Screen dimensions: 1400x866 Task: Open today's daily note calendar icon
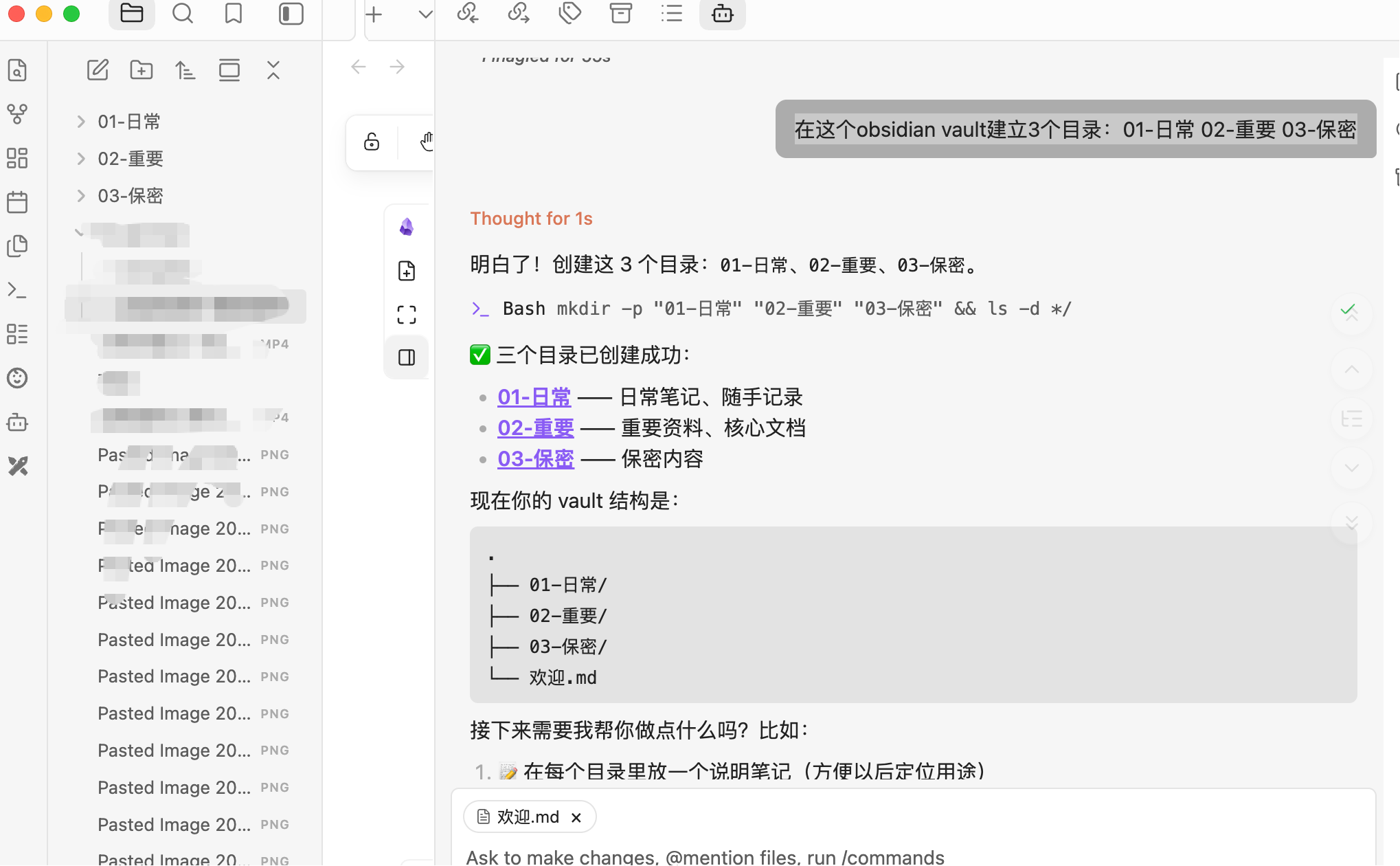(17, 202)
